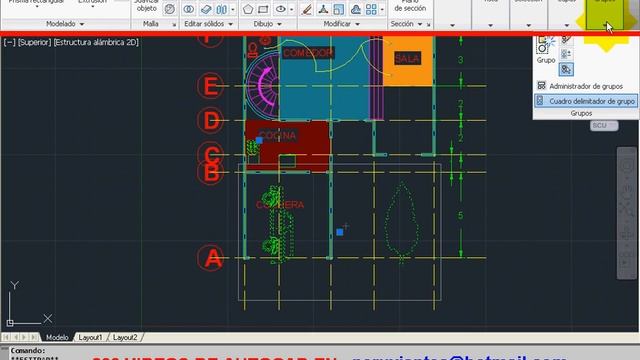Expand the Sección panel dropdown
Viewport: 640px width, 360px height.
(420, 24)
